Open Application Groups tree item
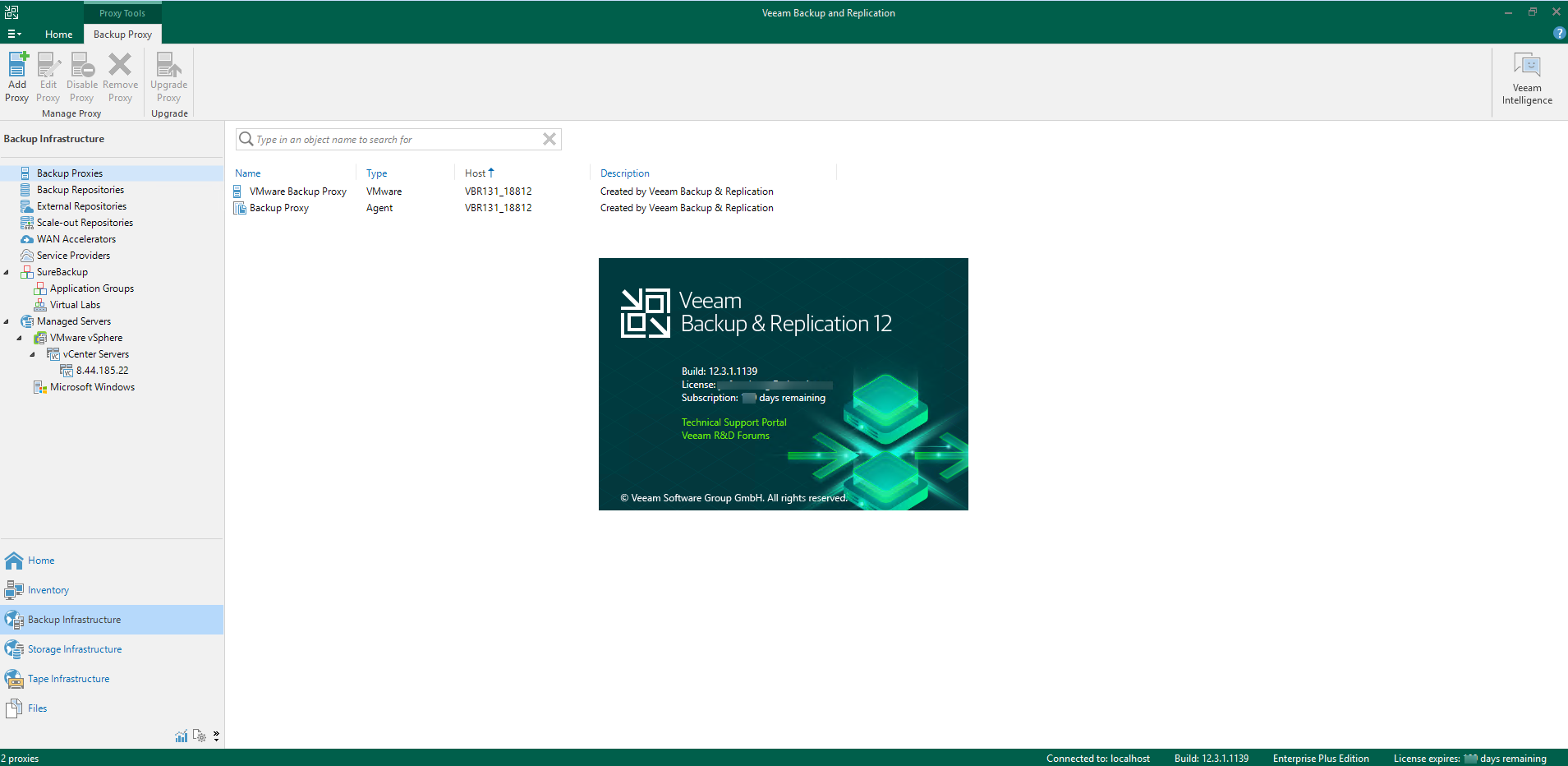This screenshot has height=766, width=1568. pos(92,288)
